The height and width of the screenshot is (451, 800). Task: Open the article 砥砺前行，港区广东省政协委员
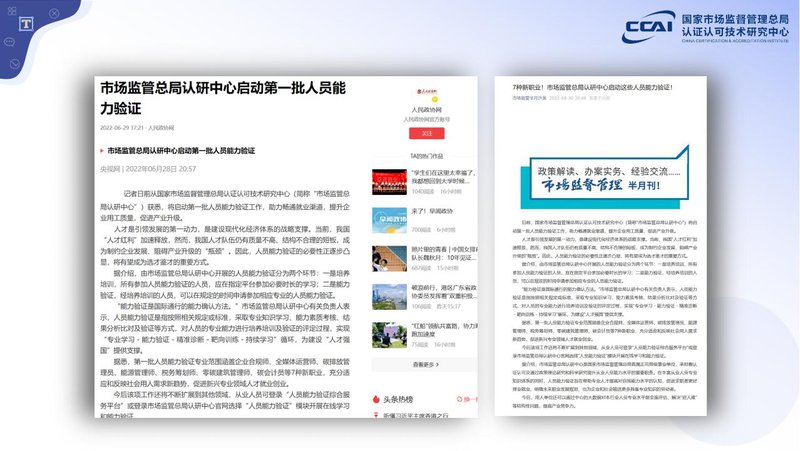[x=444, y=292]
